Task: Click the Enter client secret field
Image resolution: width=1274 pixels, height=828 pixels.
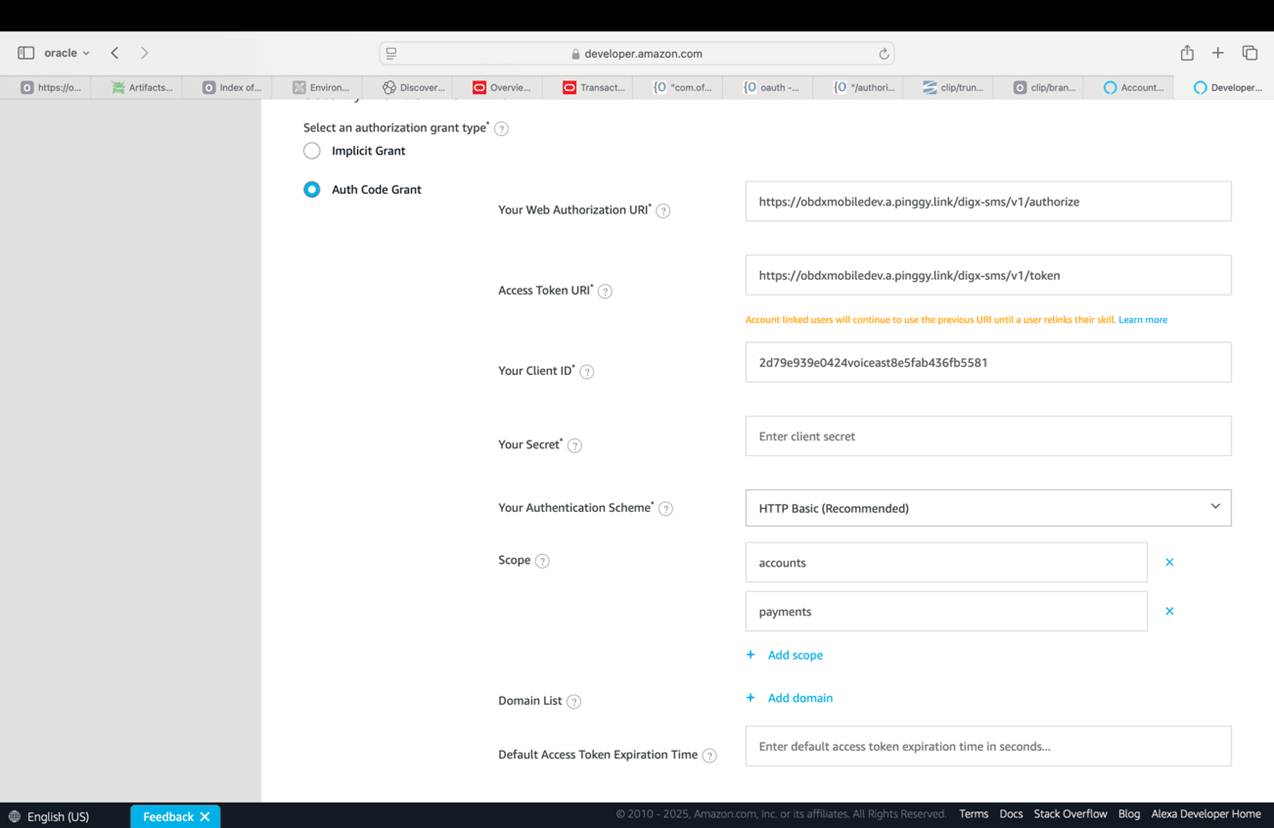Action: 988,436
